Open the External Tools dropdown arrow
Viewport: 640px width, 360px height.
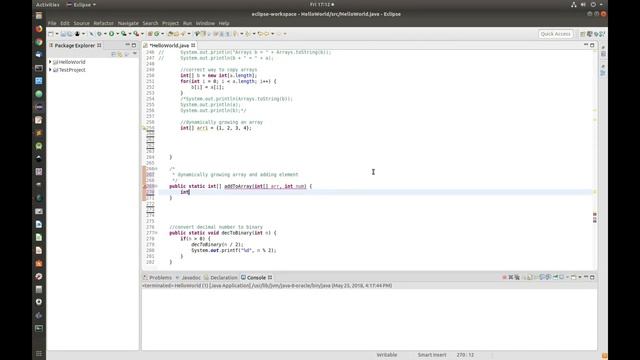pyautogui.click(x=142, y=34)
